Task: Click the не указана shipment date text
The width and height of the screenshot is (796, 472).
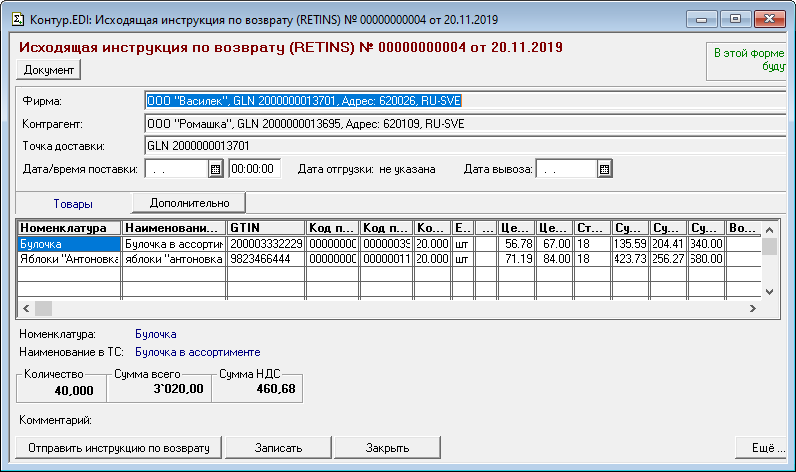Action: point(407,169)
